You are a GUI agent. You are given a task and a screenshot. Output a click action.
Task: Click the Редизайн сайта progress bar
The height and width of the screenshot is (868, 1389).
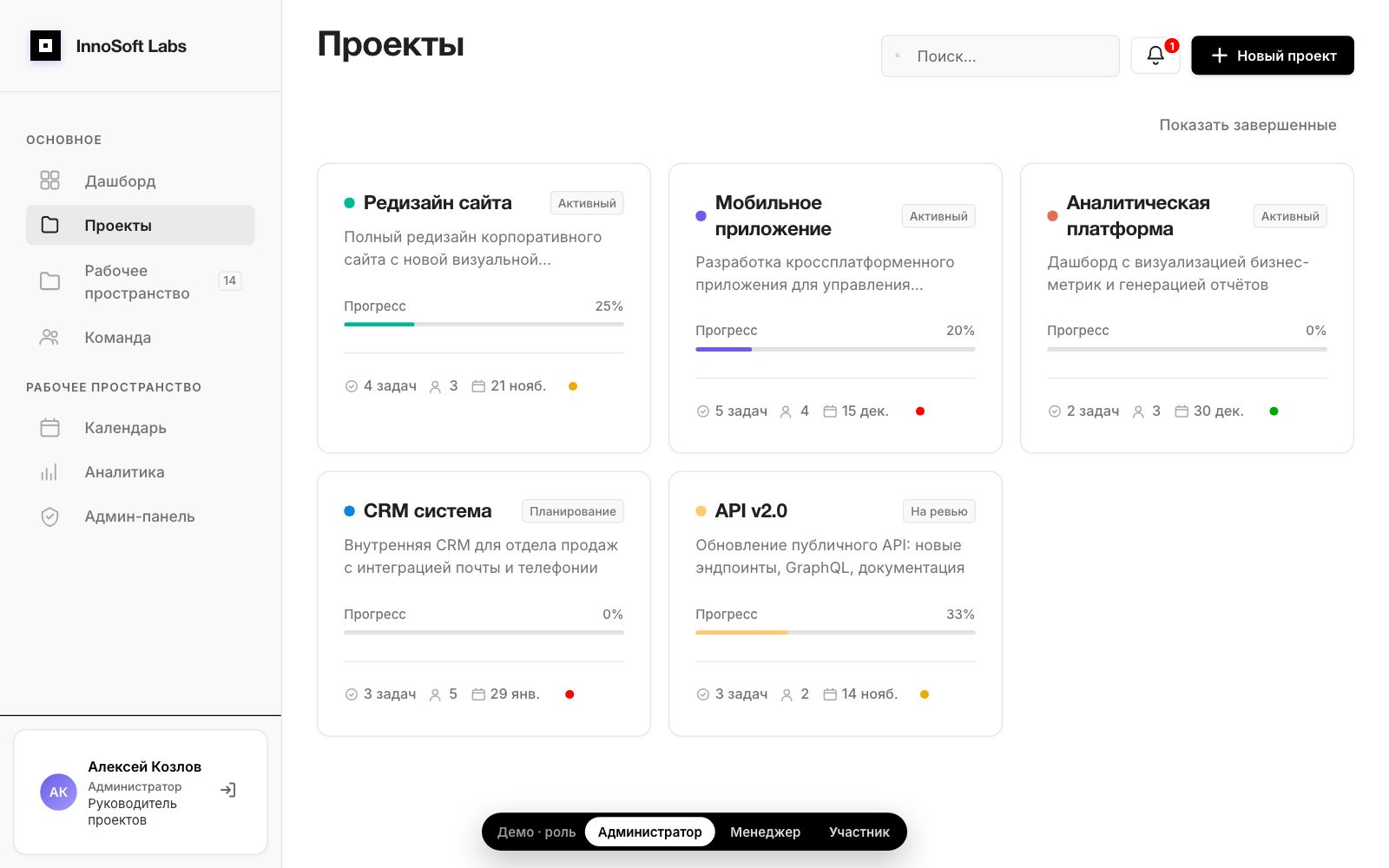click(484, 325)
